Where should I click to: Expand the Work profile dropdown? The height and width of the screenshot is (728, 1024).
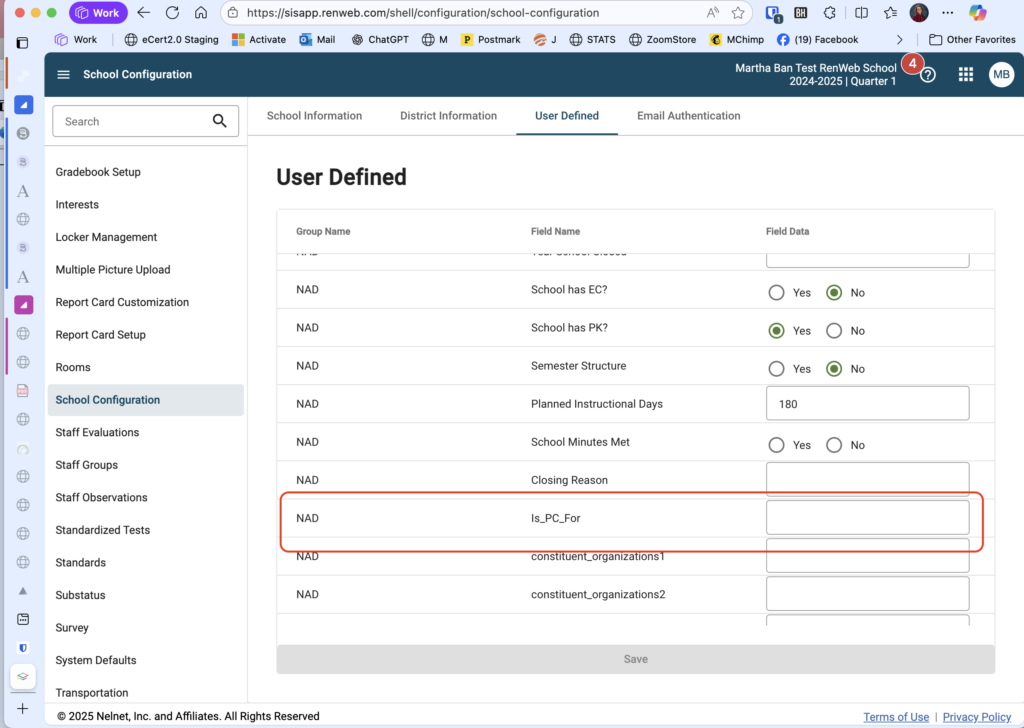[98, 13]
